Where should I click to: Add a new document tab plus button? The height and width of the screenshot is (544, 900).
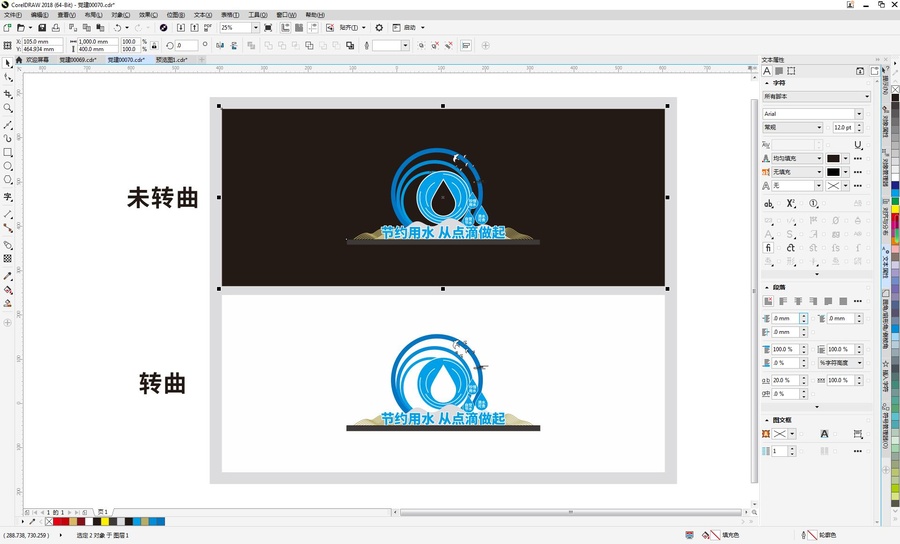201,60
